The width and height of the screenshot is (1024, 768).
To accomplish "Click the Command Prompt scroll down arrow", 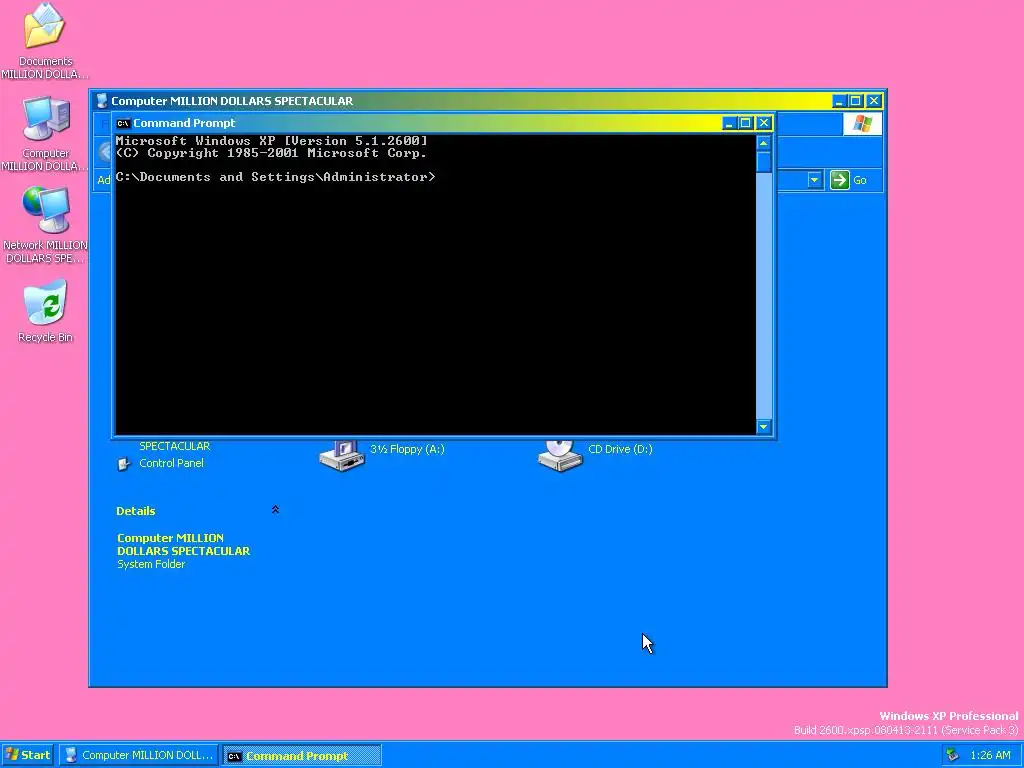I will click(x=763, y=426).
